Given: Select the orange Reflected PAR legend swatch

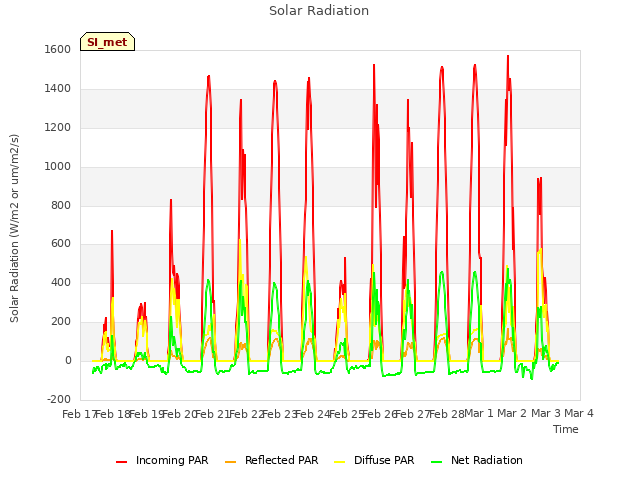Looking at the screenshot, I should [x=231, y=462].
